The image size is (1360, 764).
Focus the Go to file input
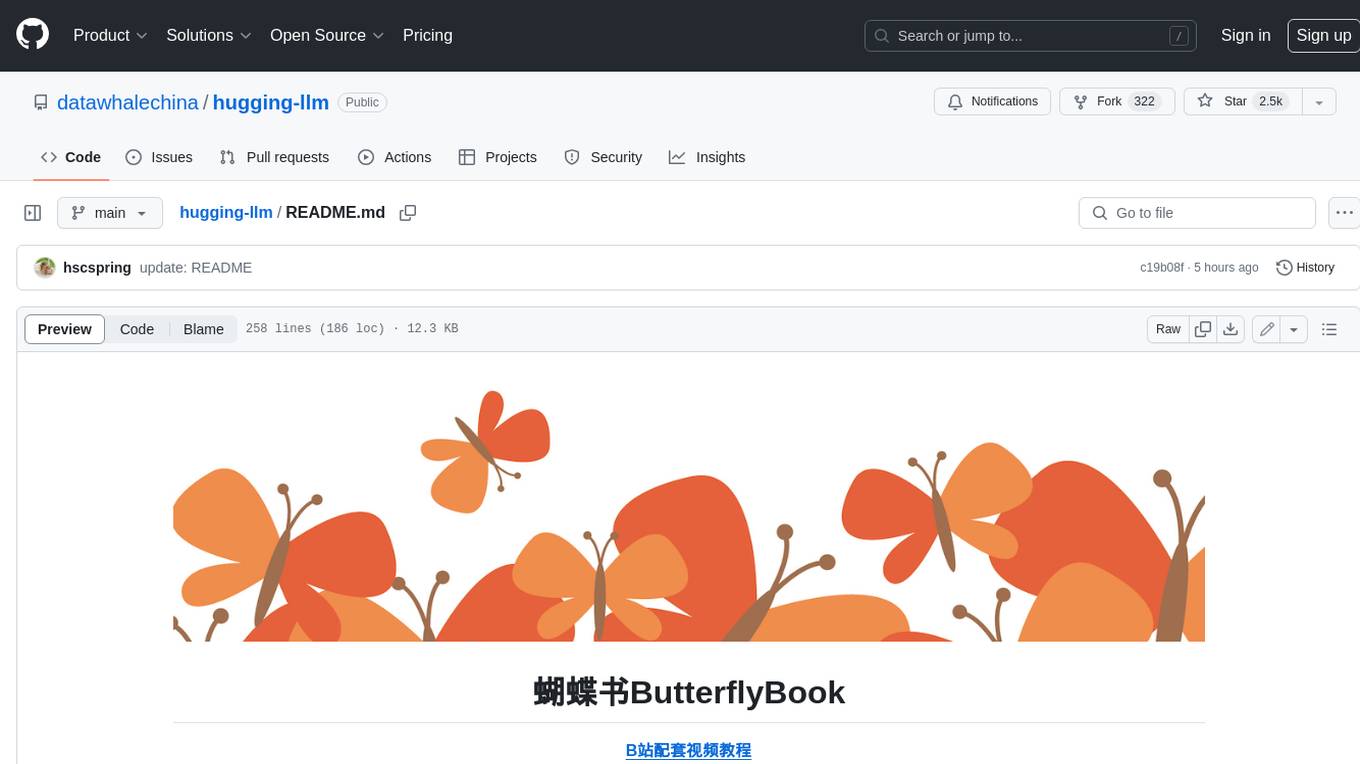(1197, 213)
